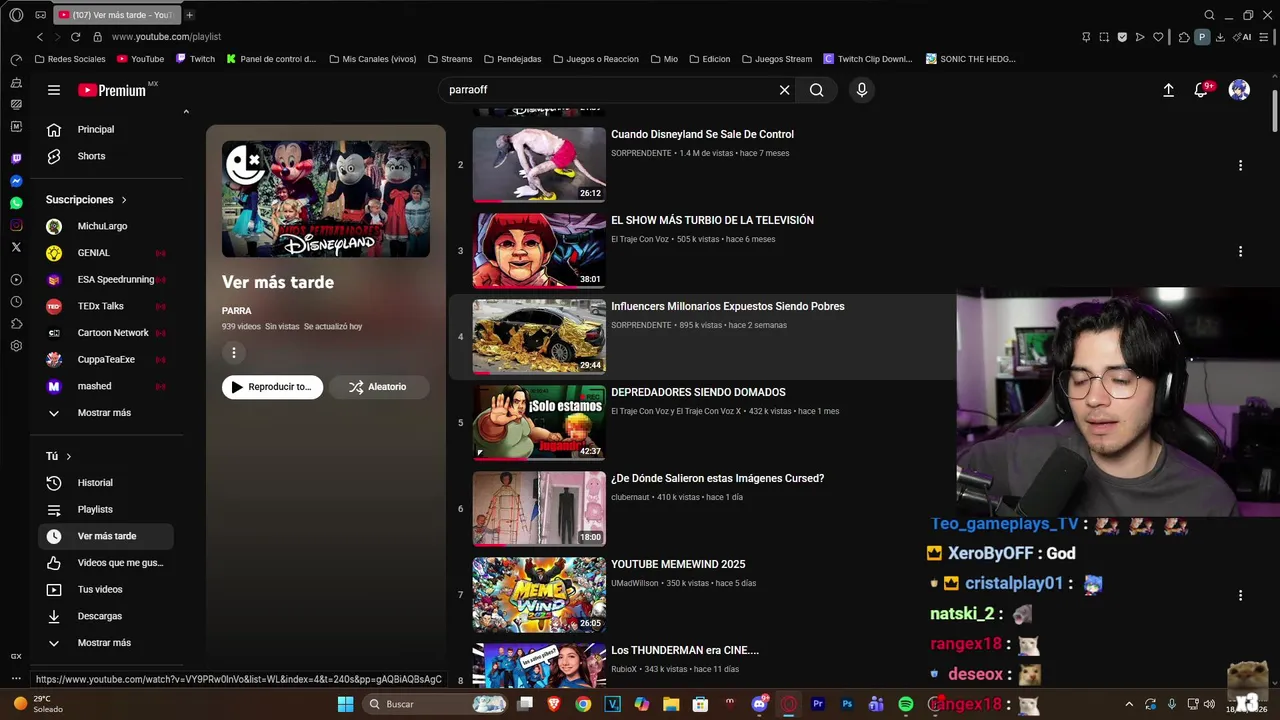The image size is (1280, 720).
Task: Click the magnifier search button
Action: pos(817,90)
